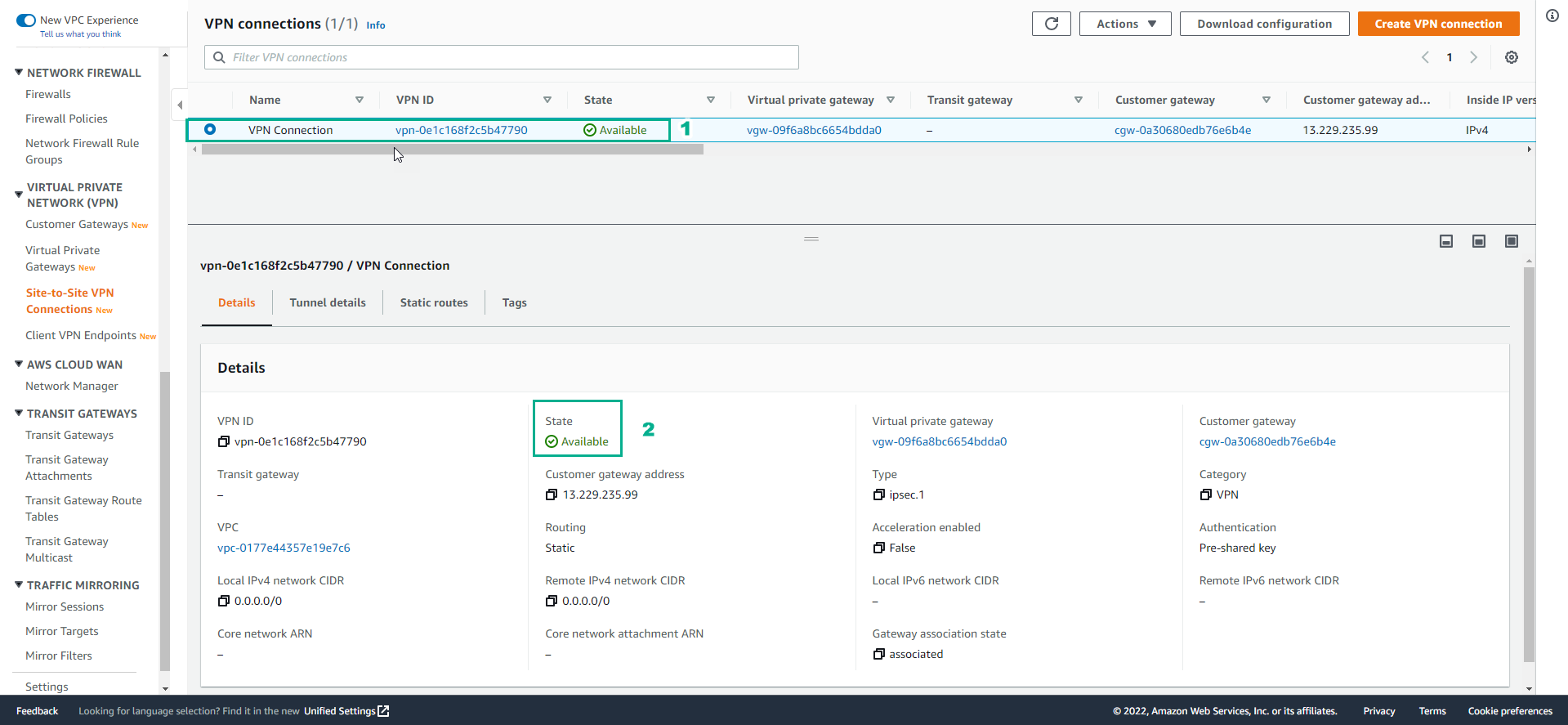Open Cookie preferences in footer

pos(1510,711)
